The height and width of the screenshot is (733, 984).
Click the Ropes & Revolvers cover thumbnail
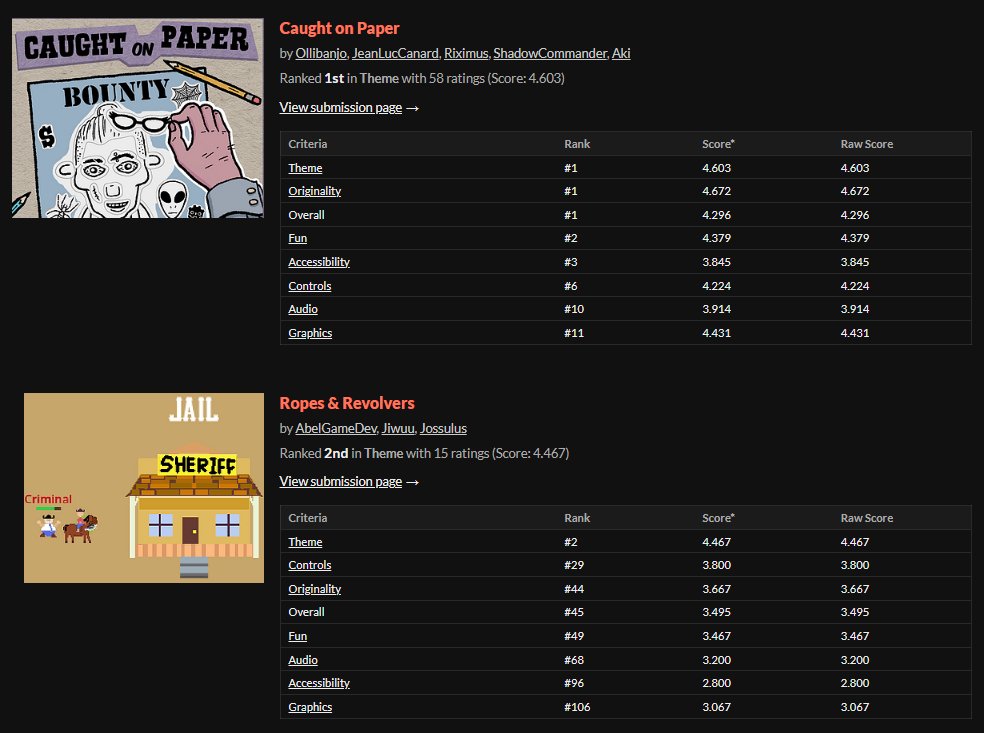click(144, 488)
